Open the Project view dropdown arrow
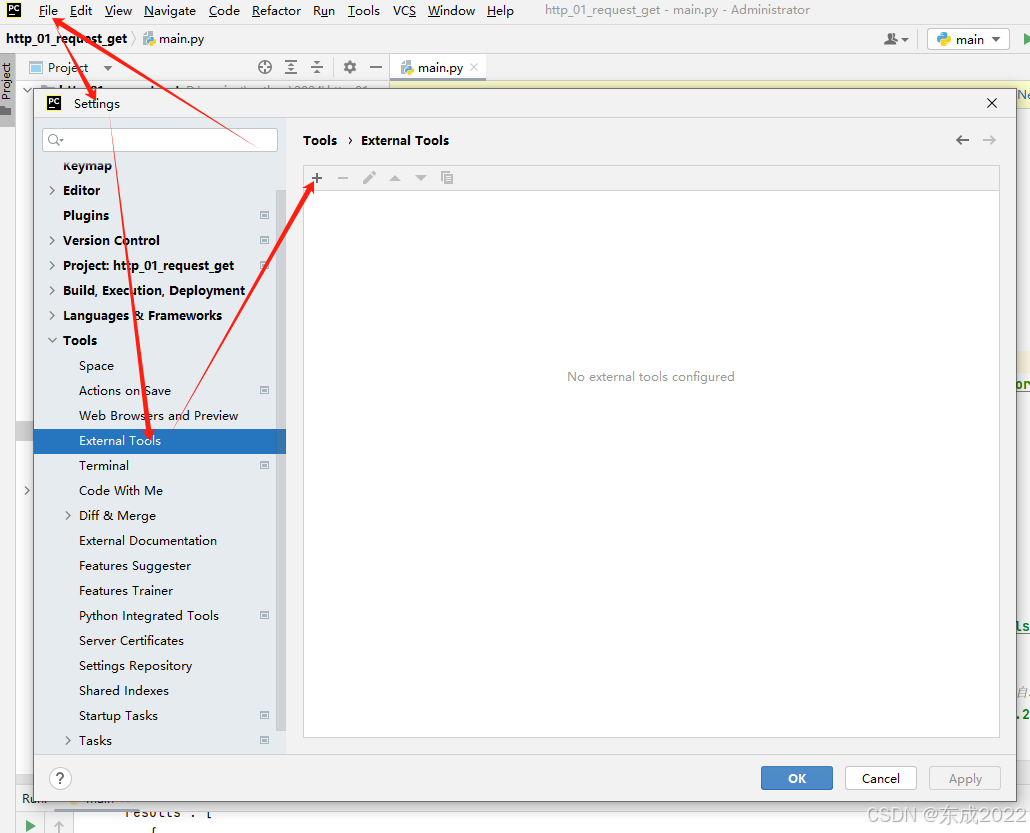This screenshot has width=1030, height=833. click(x=108, y=68)
